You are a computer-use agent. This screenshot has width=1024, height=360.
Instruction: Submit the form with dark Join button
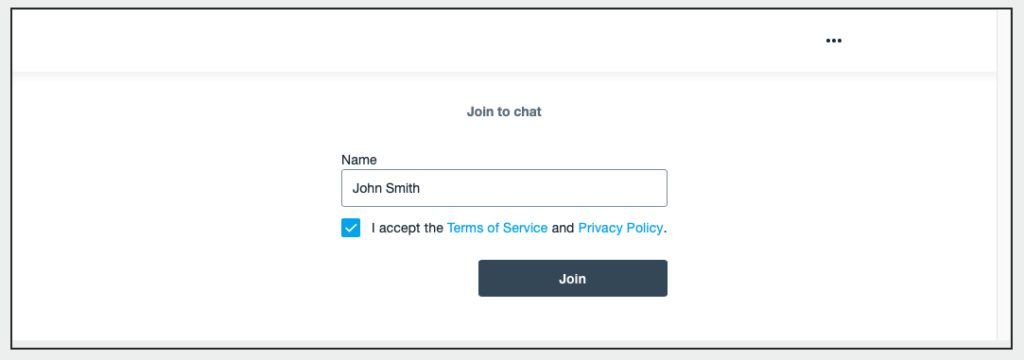(573, 278)
